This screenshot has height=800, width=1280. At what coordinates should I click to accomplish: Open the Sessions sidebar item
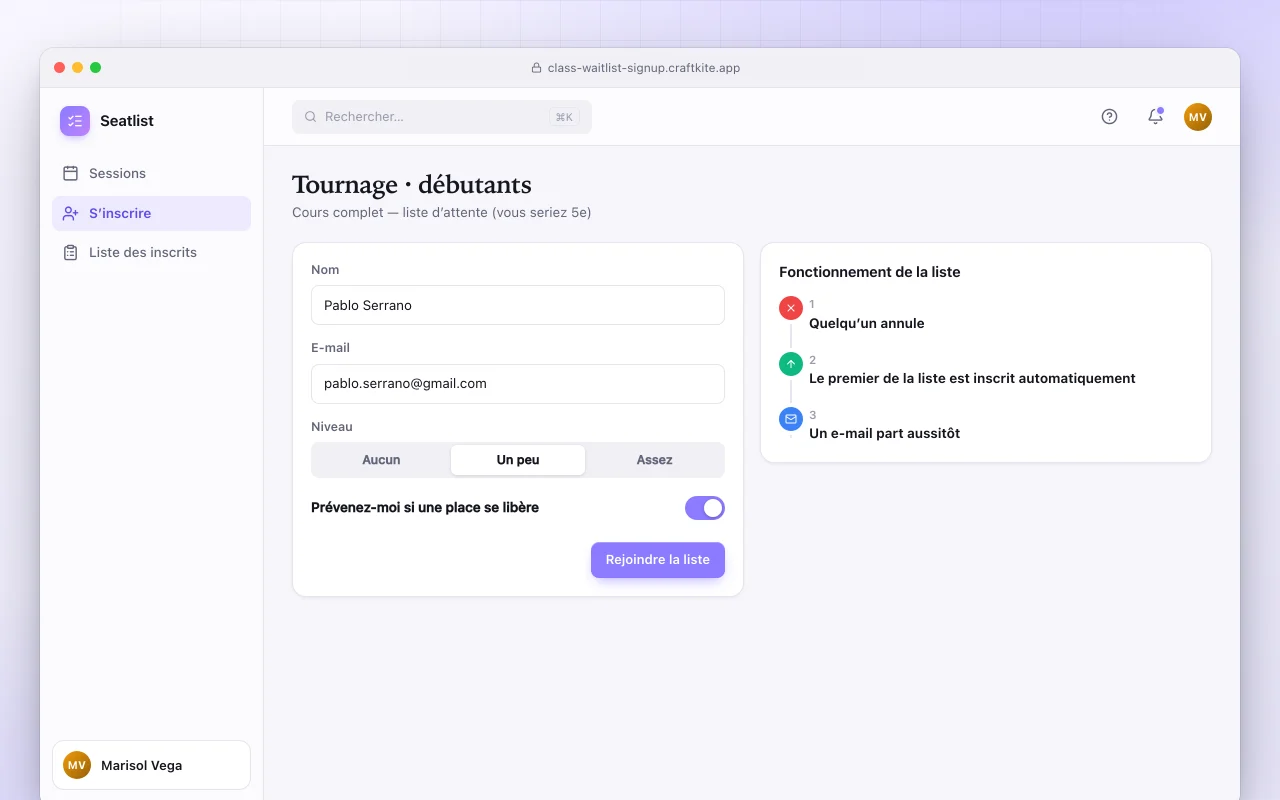point(151,174)
